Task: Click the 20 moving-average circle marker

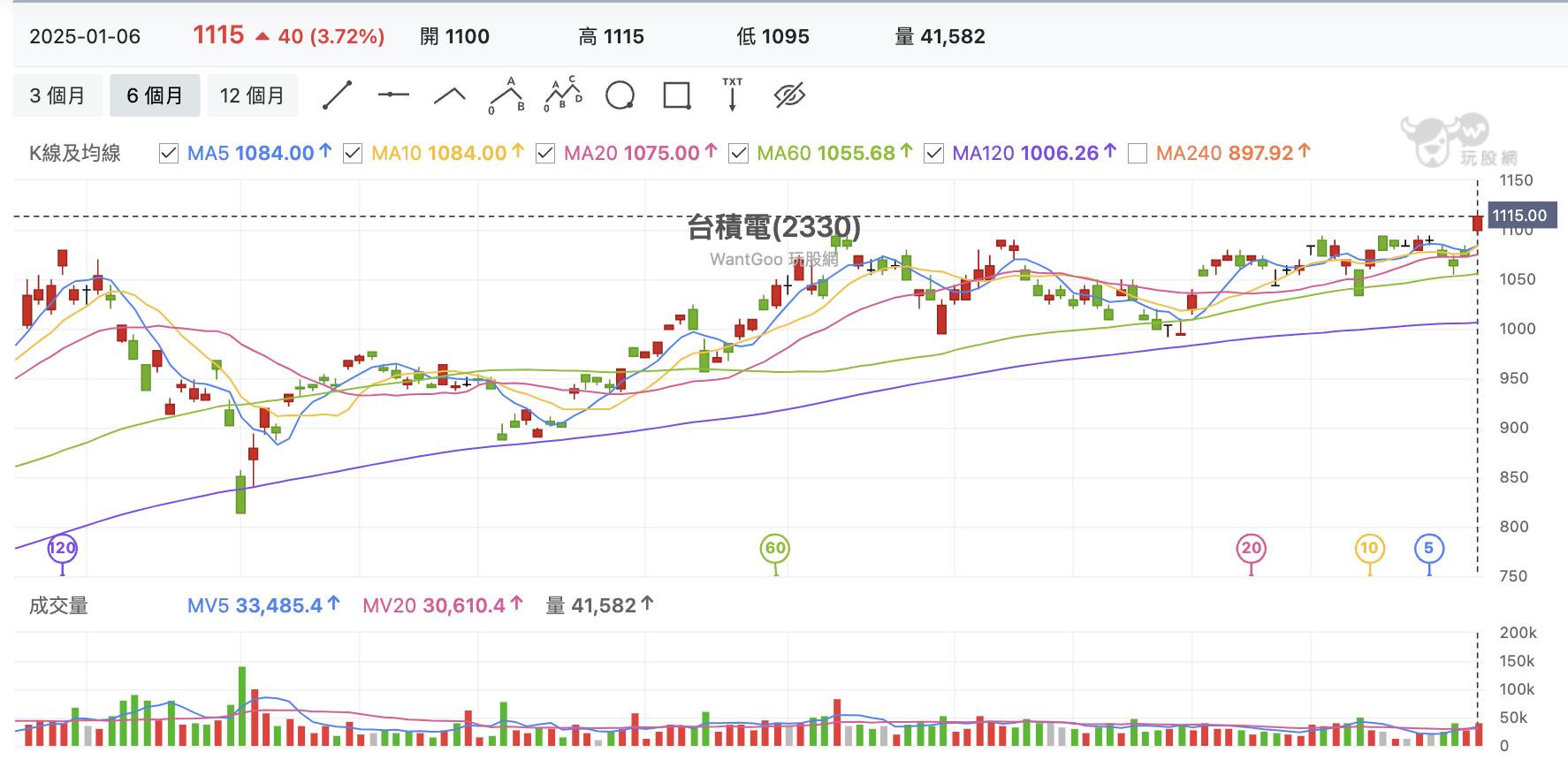Action: pos(1252,549)
